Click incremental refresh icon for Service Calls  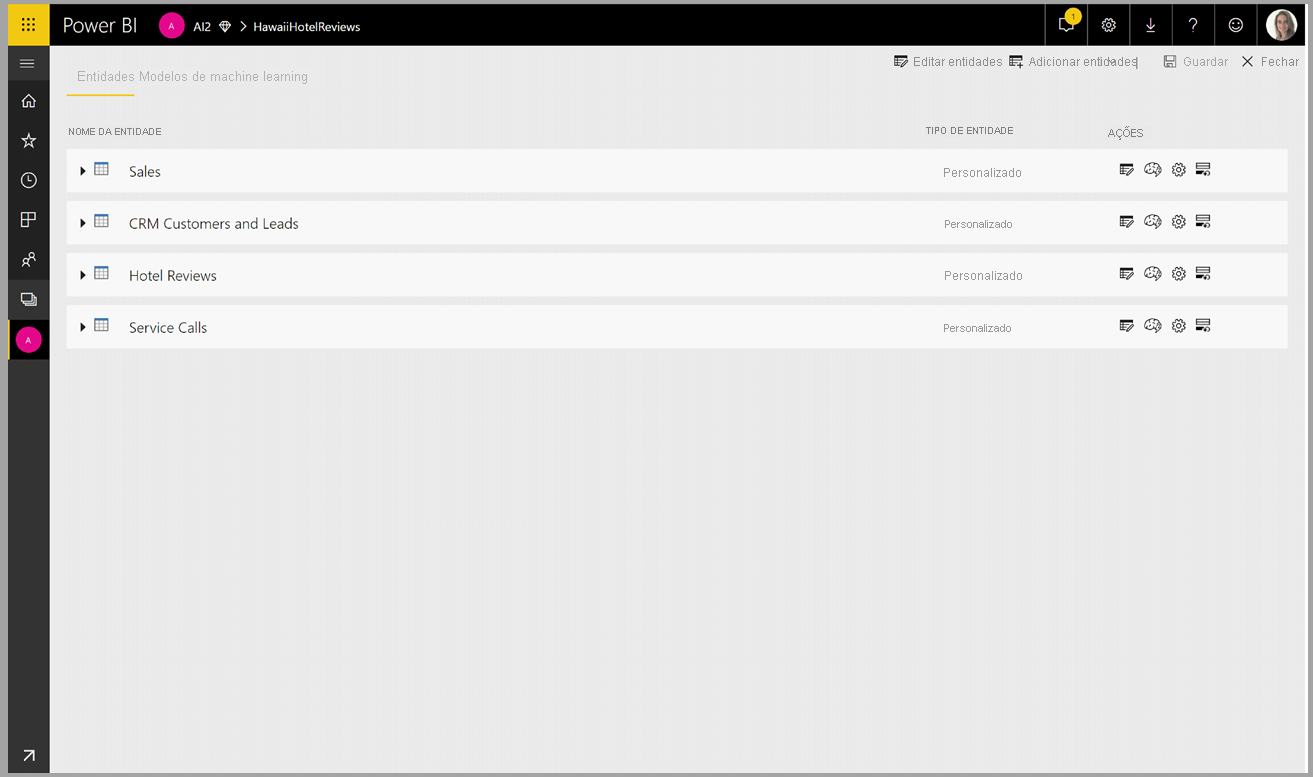1204,326
